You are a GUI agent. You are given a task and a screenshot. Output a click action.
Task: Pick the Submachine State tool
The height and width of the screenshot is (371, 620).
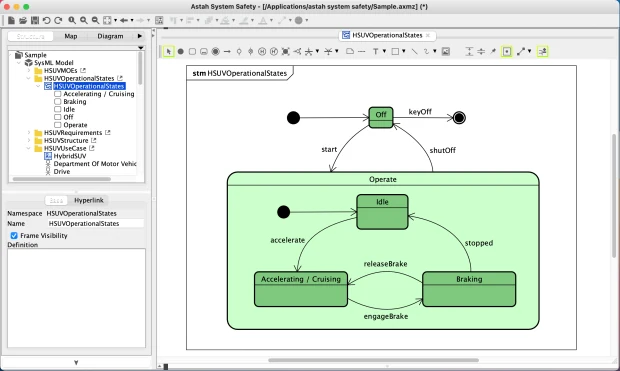coord(204,51)
